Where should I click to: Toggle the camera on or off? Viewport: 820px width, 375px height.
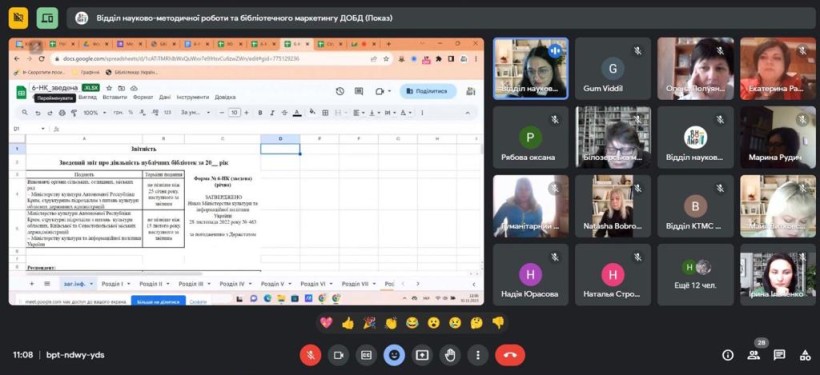[338, 355]
